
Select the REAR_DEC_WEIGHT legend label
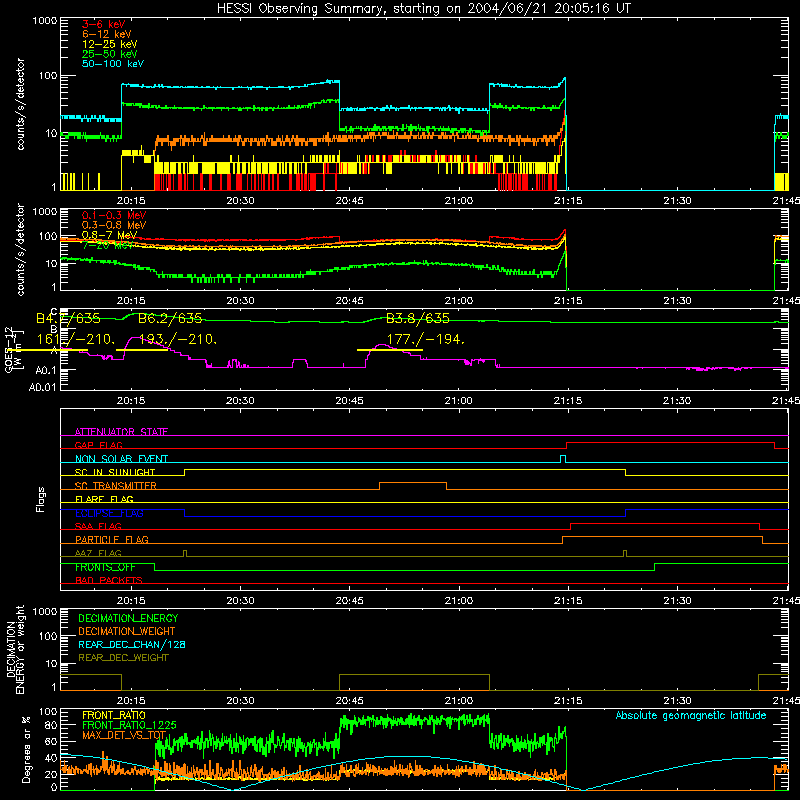point(123,658)
